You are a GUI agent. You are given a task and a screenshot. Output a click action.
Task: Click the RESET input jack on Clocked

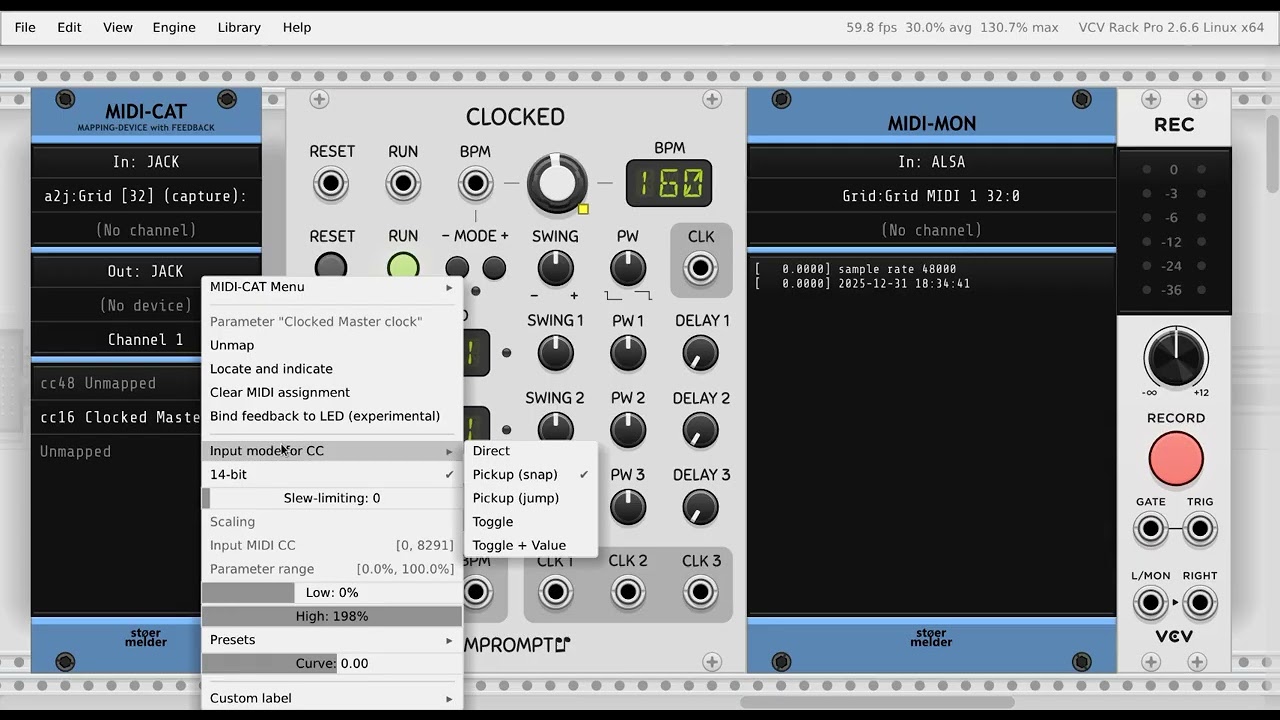331,184
